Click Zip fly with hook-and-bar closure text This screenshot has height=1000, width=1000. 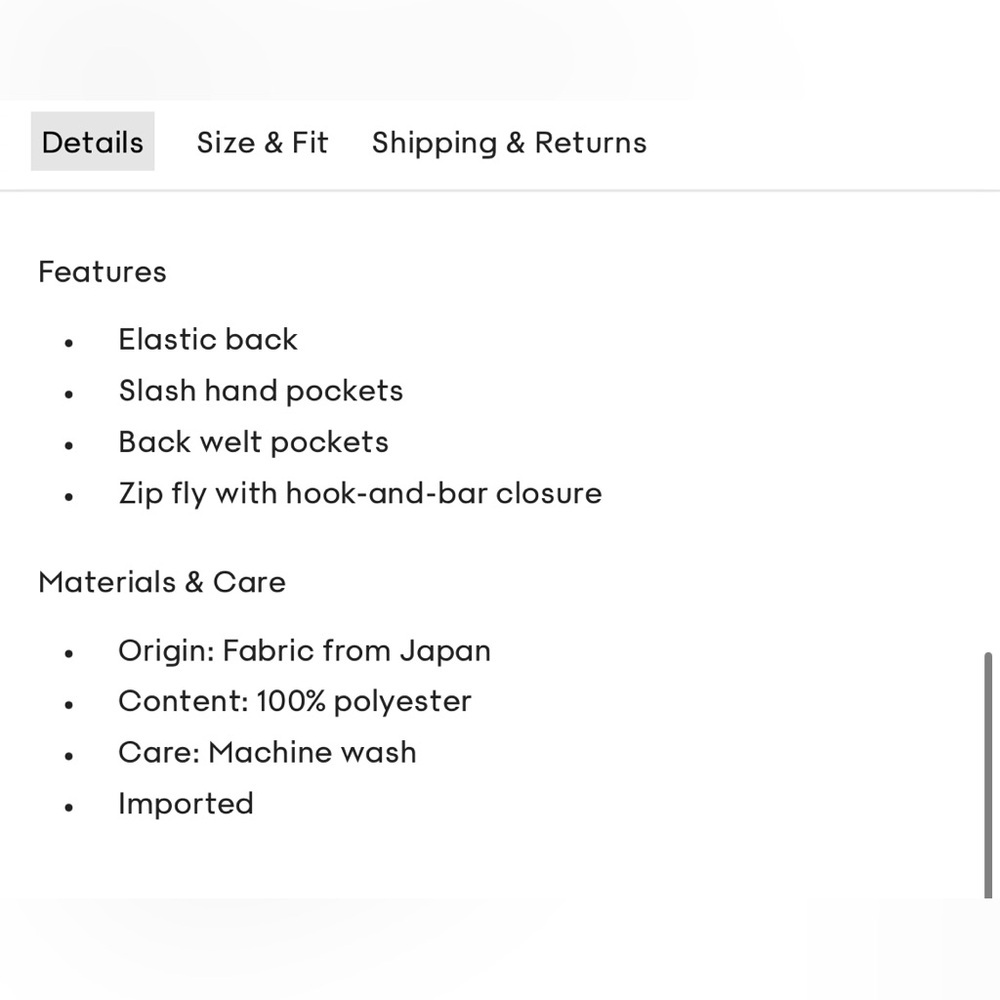coord(360,493)
